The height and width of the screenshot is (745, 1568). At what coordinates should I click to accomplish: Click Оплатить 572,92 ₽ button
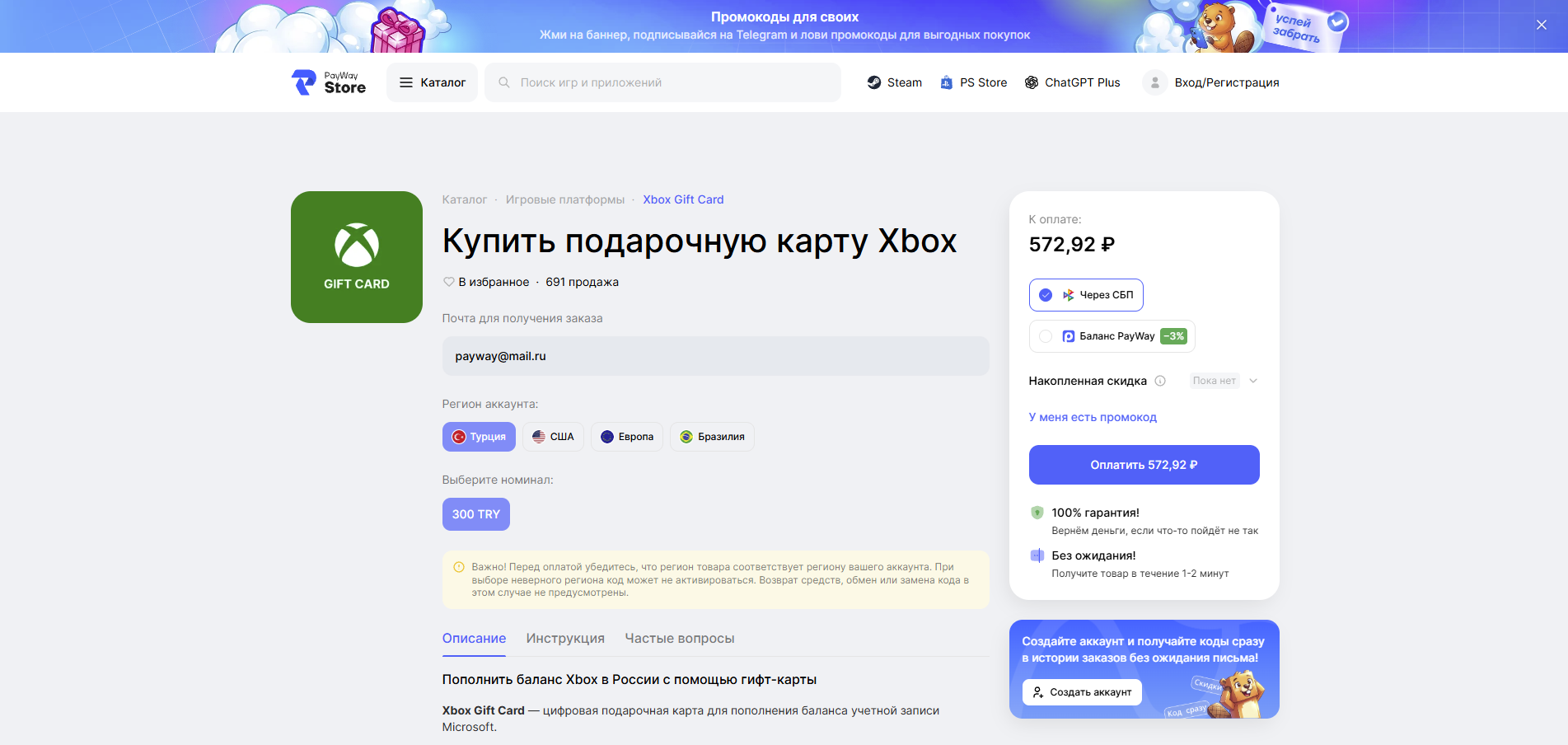click(1144, 465)
